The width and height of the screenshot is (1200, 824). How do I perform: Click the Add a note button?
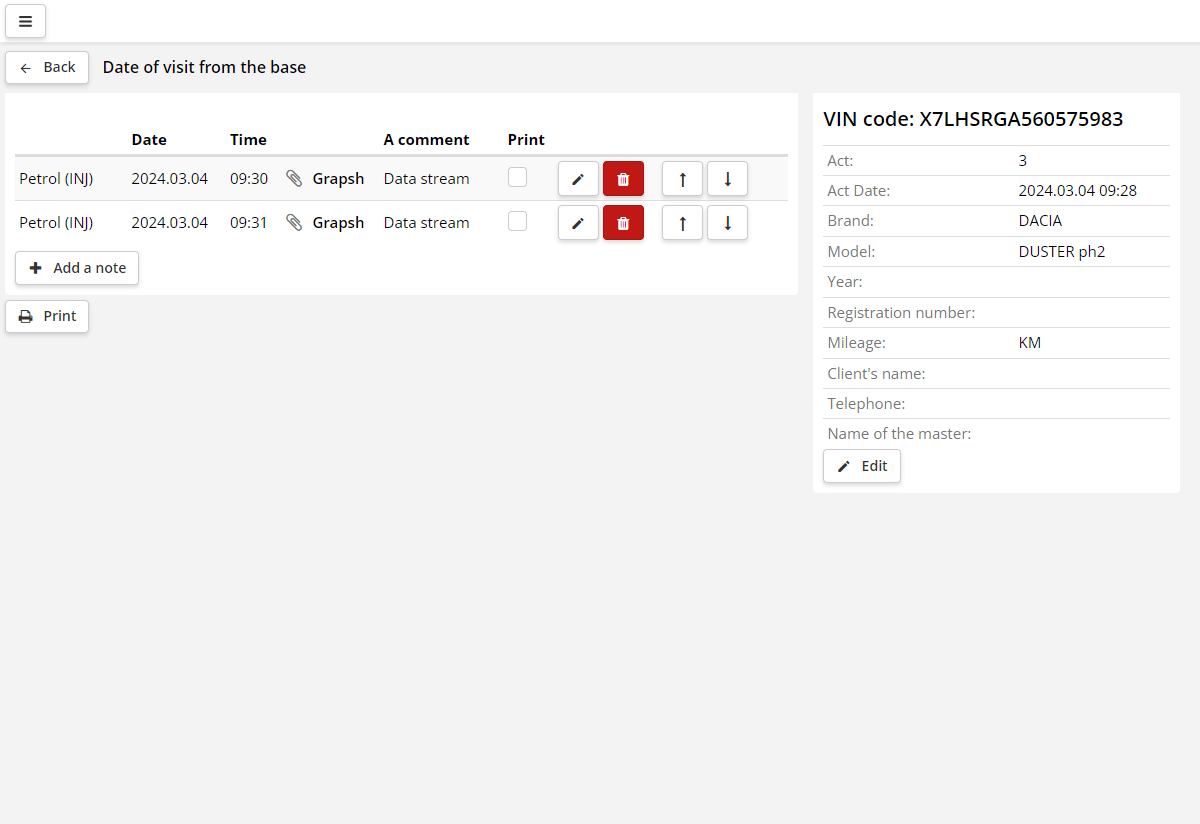tap(77, 268)
